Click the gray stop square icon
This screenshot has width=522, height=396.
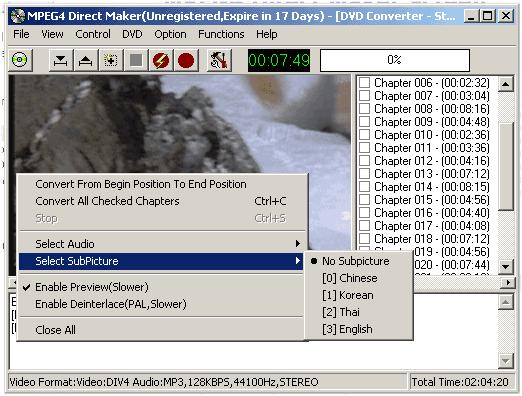coord(136,61)
